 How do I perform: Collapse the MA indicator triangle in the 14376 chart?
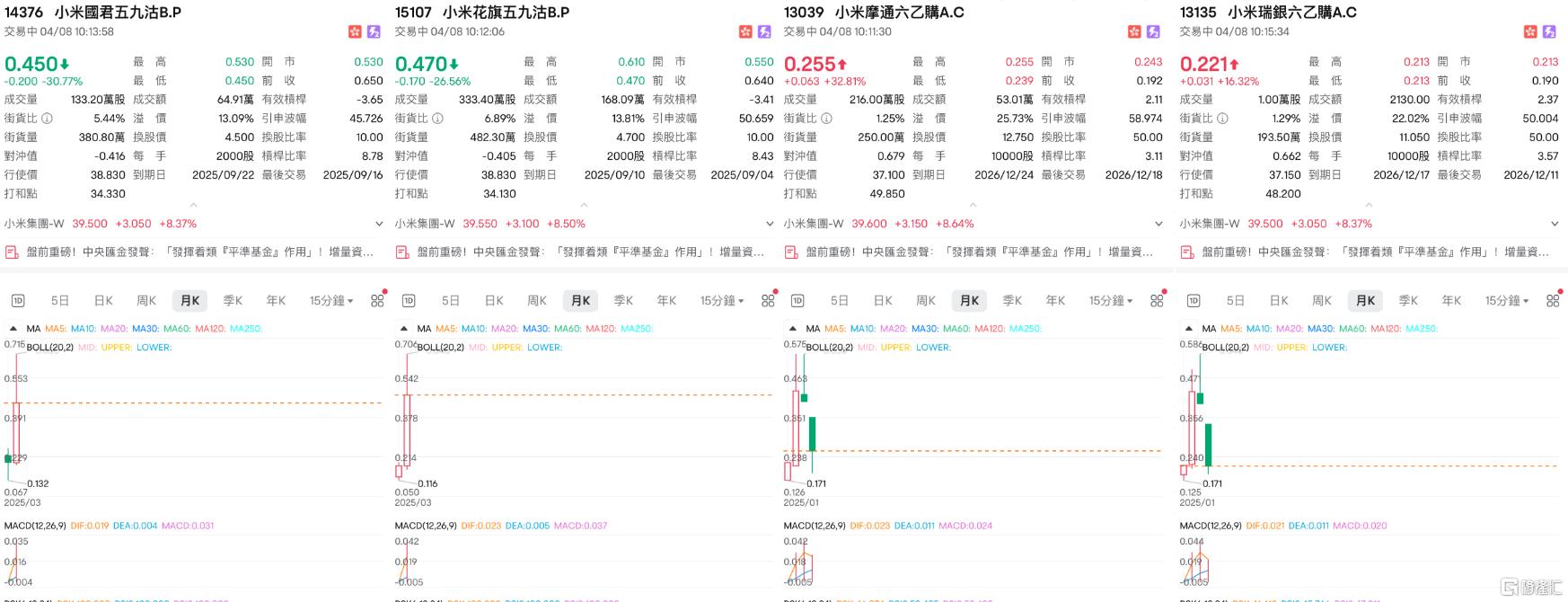click(x=13, y=329)
